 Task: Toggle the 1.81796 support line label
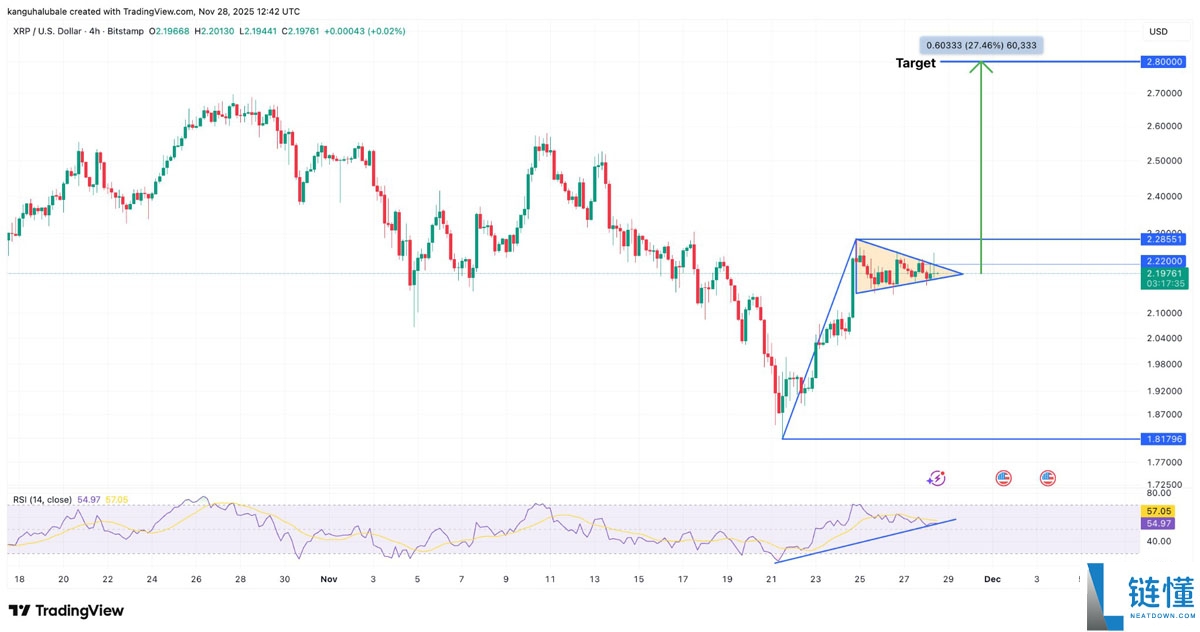click(1163, 439)
